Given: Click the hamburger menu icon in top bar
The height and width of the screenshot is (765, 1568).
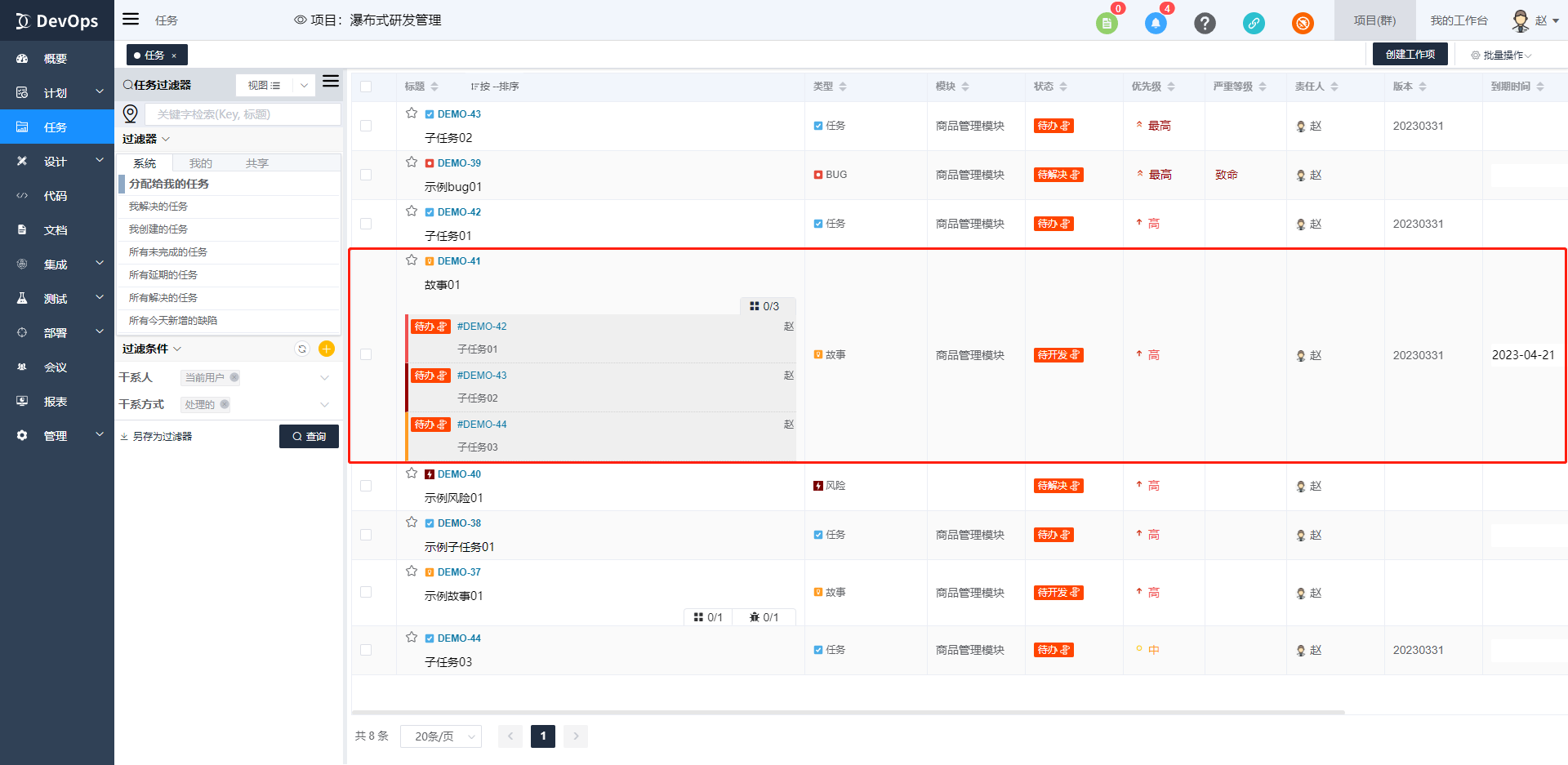Looking at the screenshot, I should pyautogui.click(x=131, y=20).
